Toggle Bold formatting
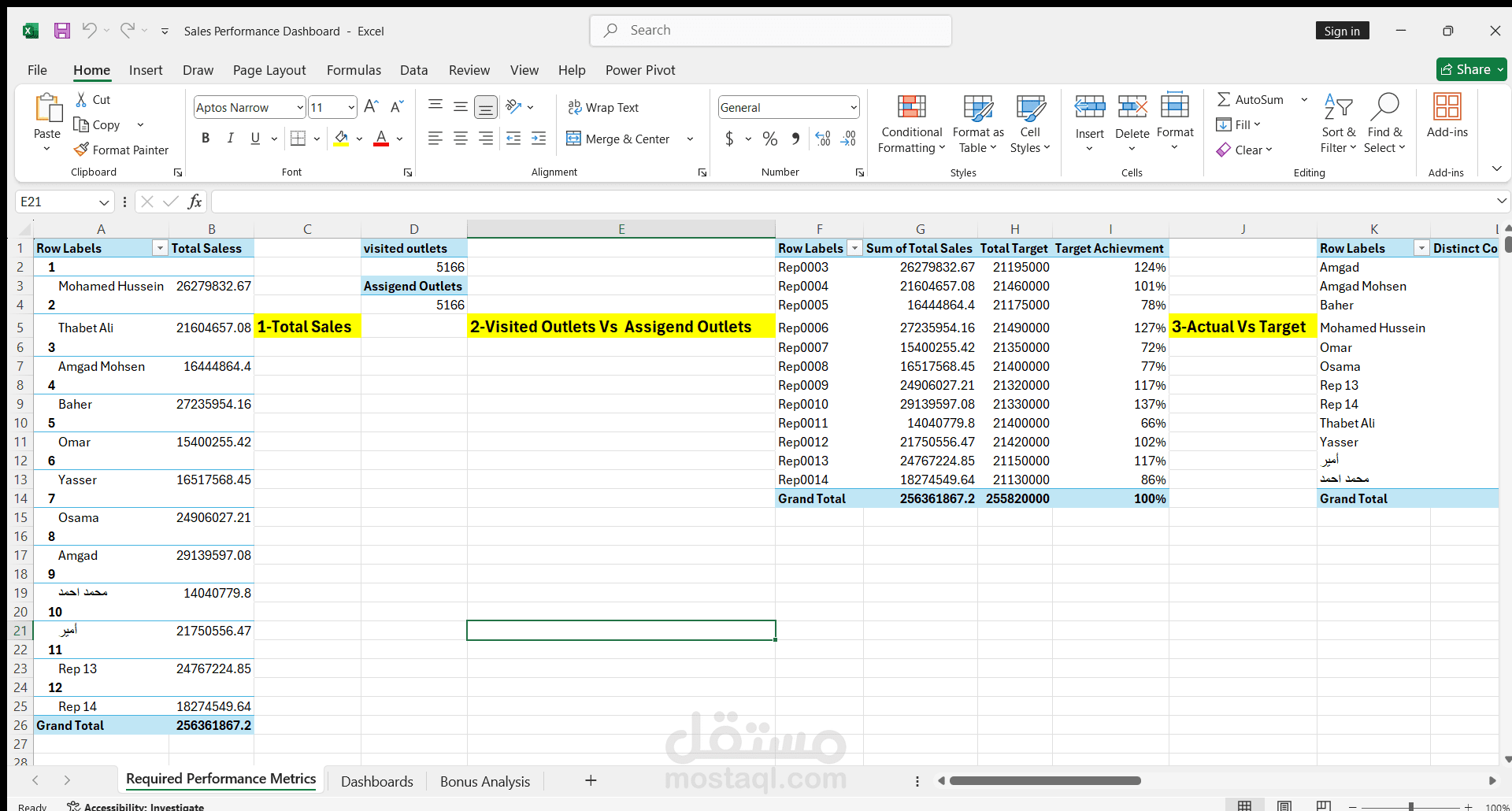This screenshot has height=811, width=1512. point(206,139)
